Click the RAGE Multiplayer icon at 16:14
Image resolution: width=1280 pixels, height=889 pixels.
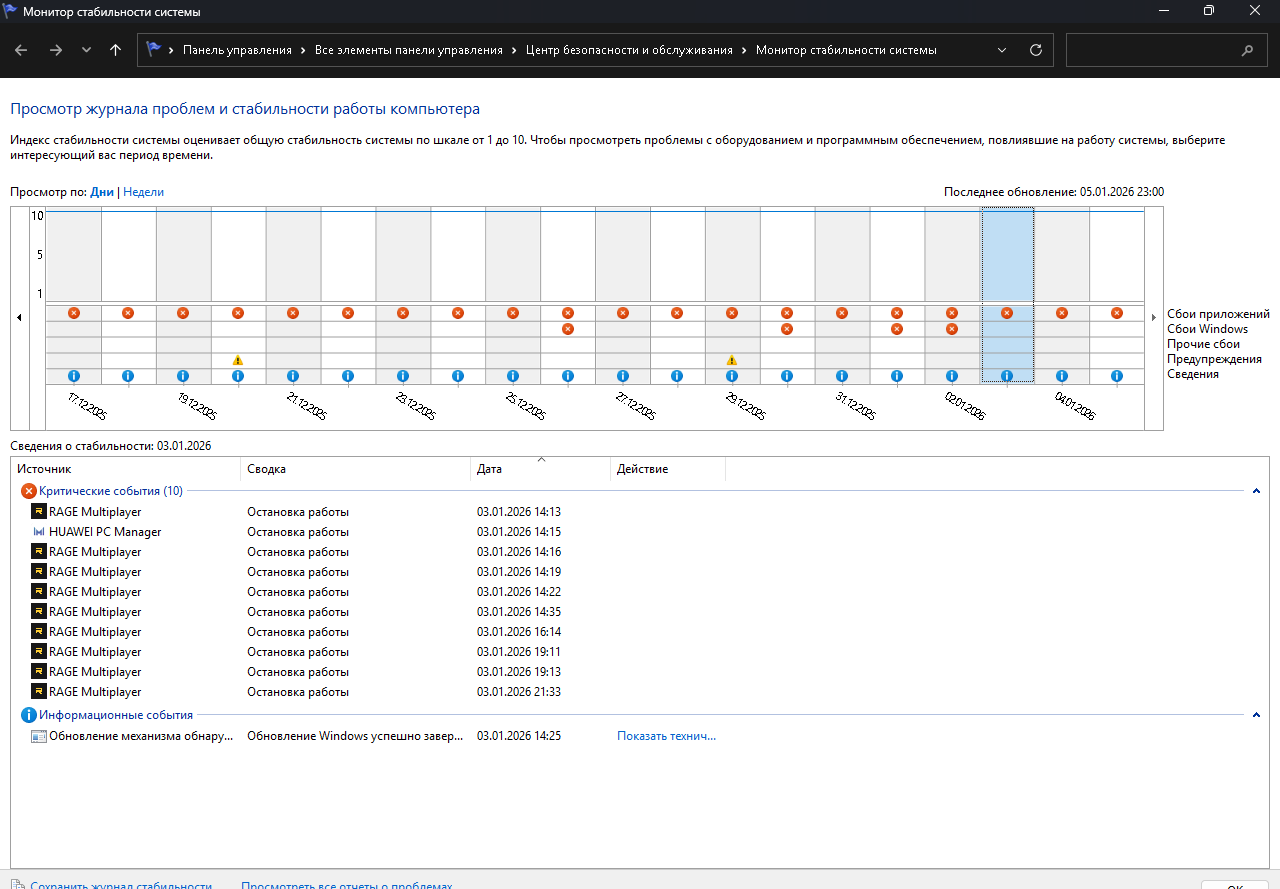coord(39,632)
